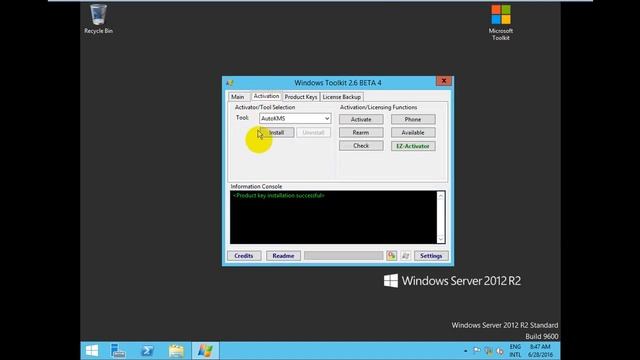
Task: Select the Microsoft Toolkit desktop shortcut
Action: tap(500, 22)
